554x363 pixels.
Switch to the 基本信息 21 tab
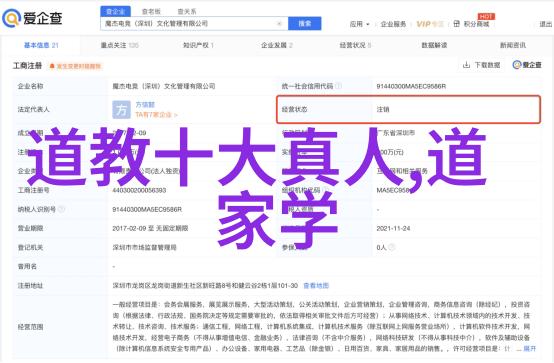(x=41, y=45)
